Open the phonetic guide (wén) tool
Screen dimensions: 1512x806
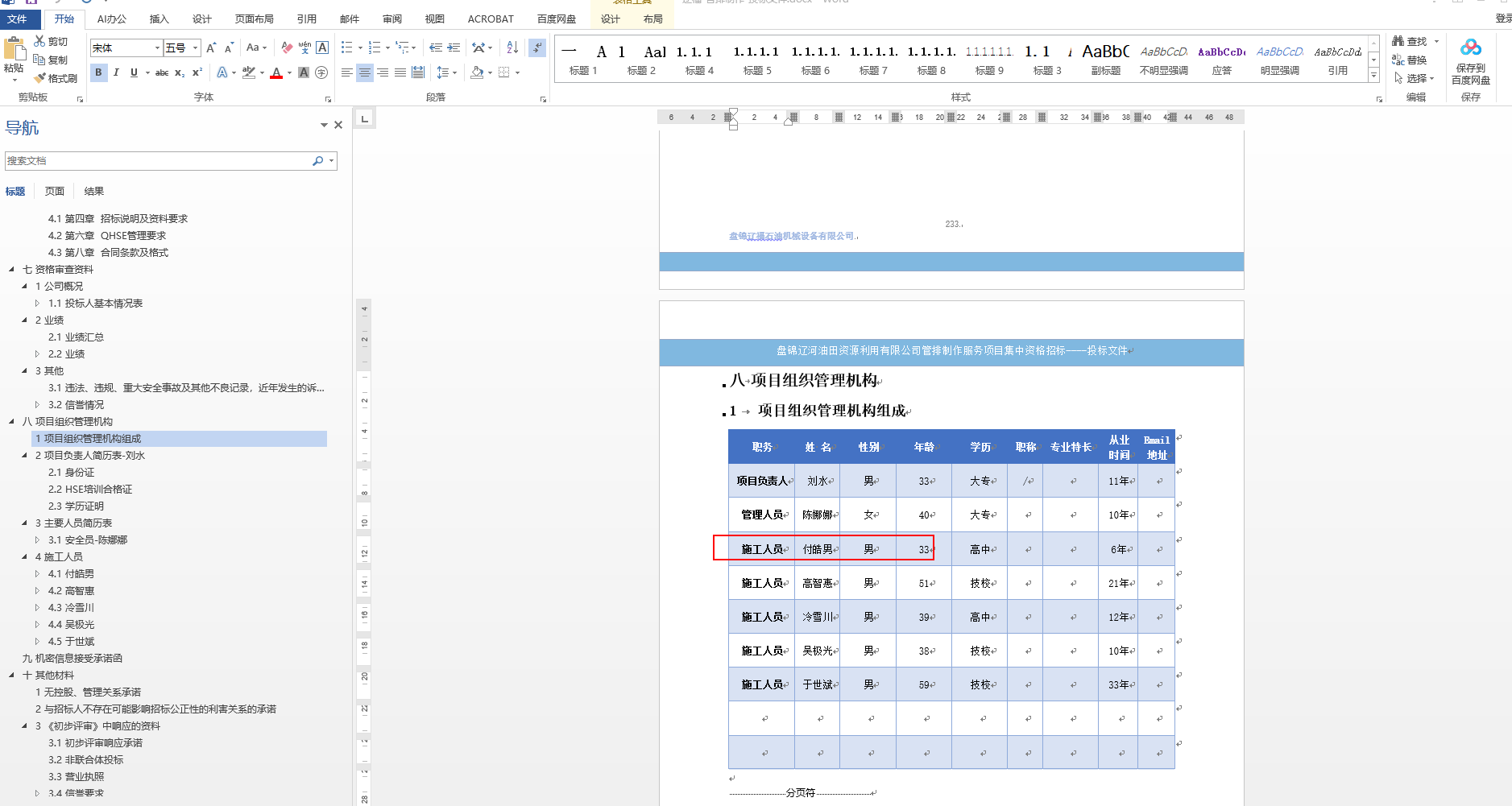pos(304,48)
